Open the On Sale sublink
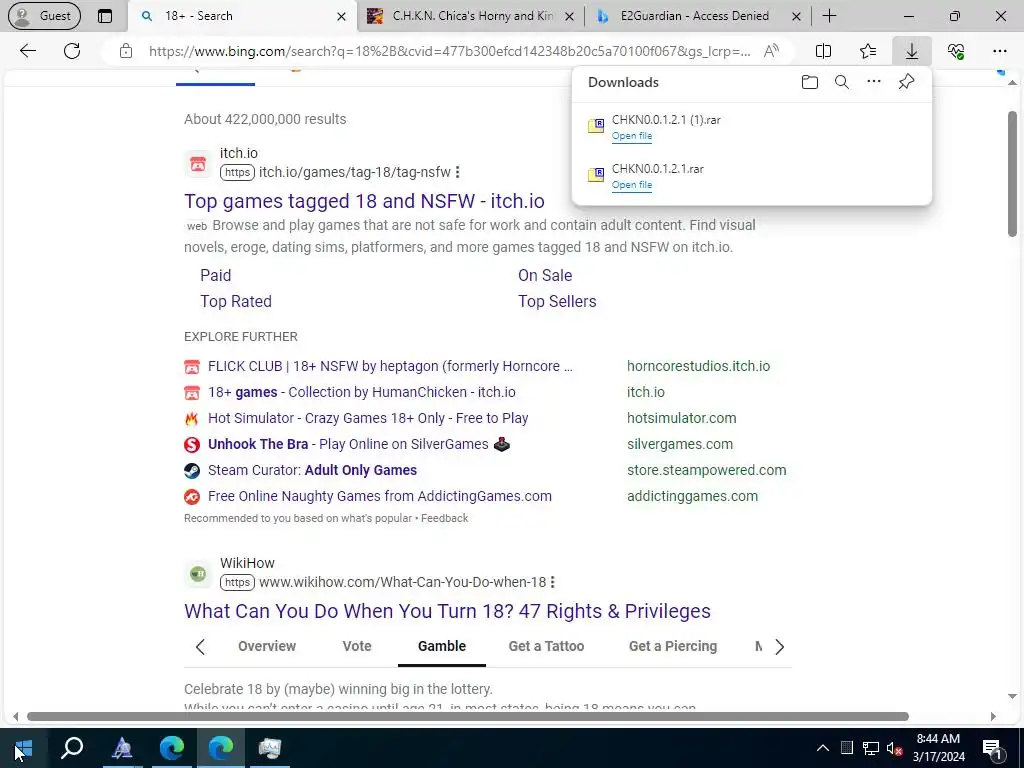Image resolution: width=1024 pixels, height=768 pixels. [545, 276]
